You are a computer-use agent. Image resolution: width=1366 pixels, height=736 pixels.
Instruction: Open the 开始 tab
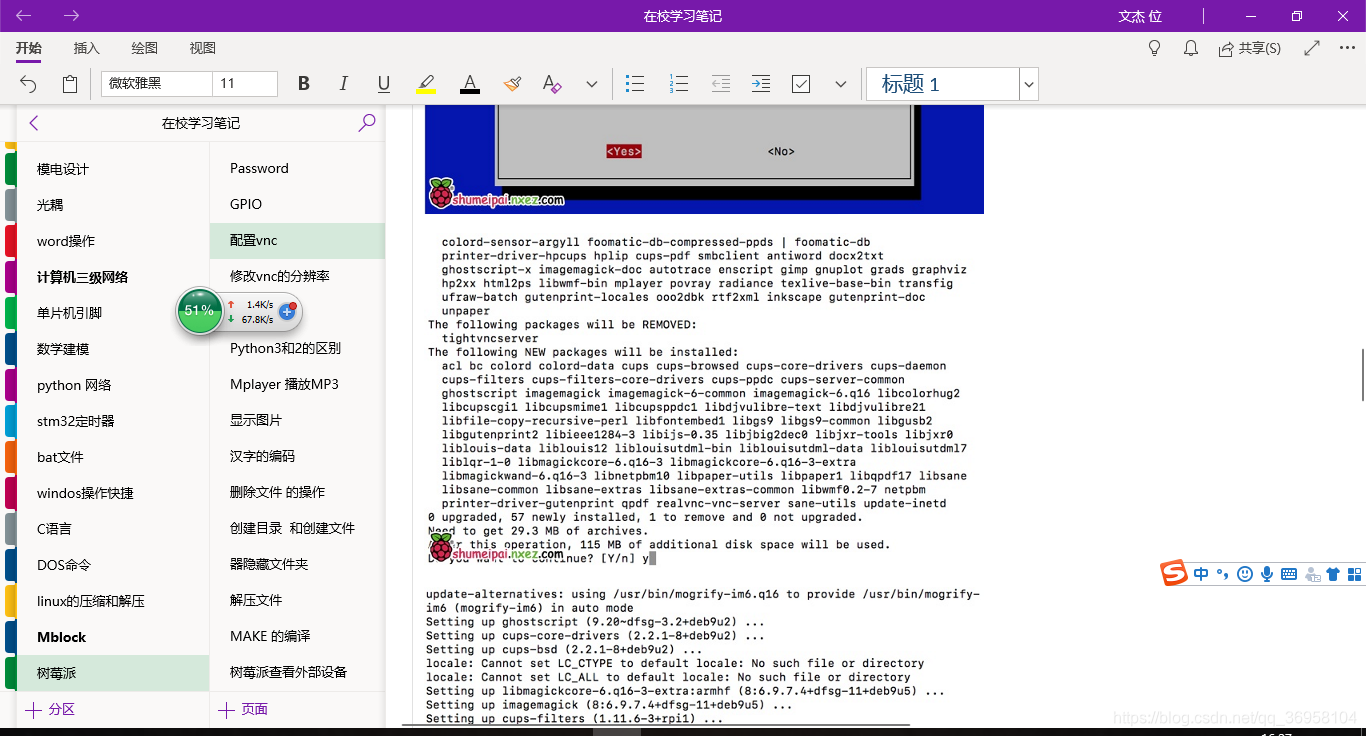pos(29,48)
